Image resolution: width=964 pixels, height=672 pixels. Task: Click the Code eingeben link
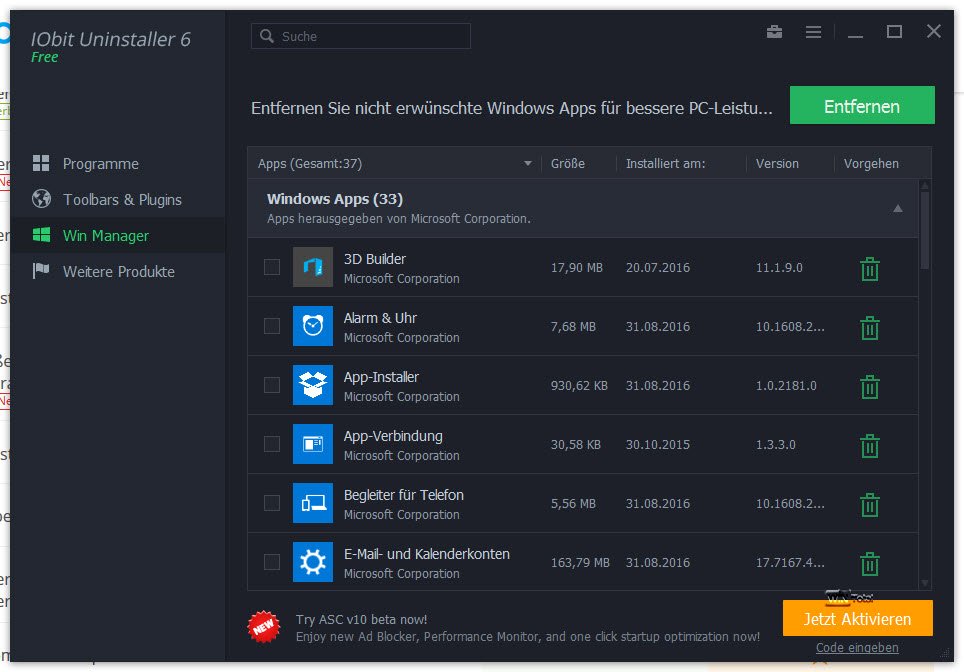856,648
